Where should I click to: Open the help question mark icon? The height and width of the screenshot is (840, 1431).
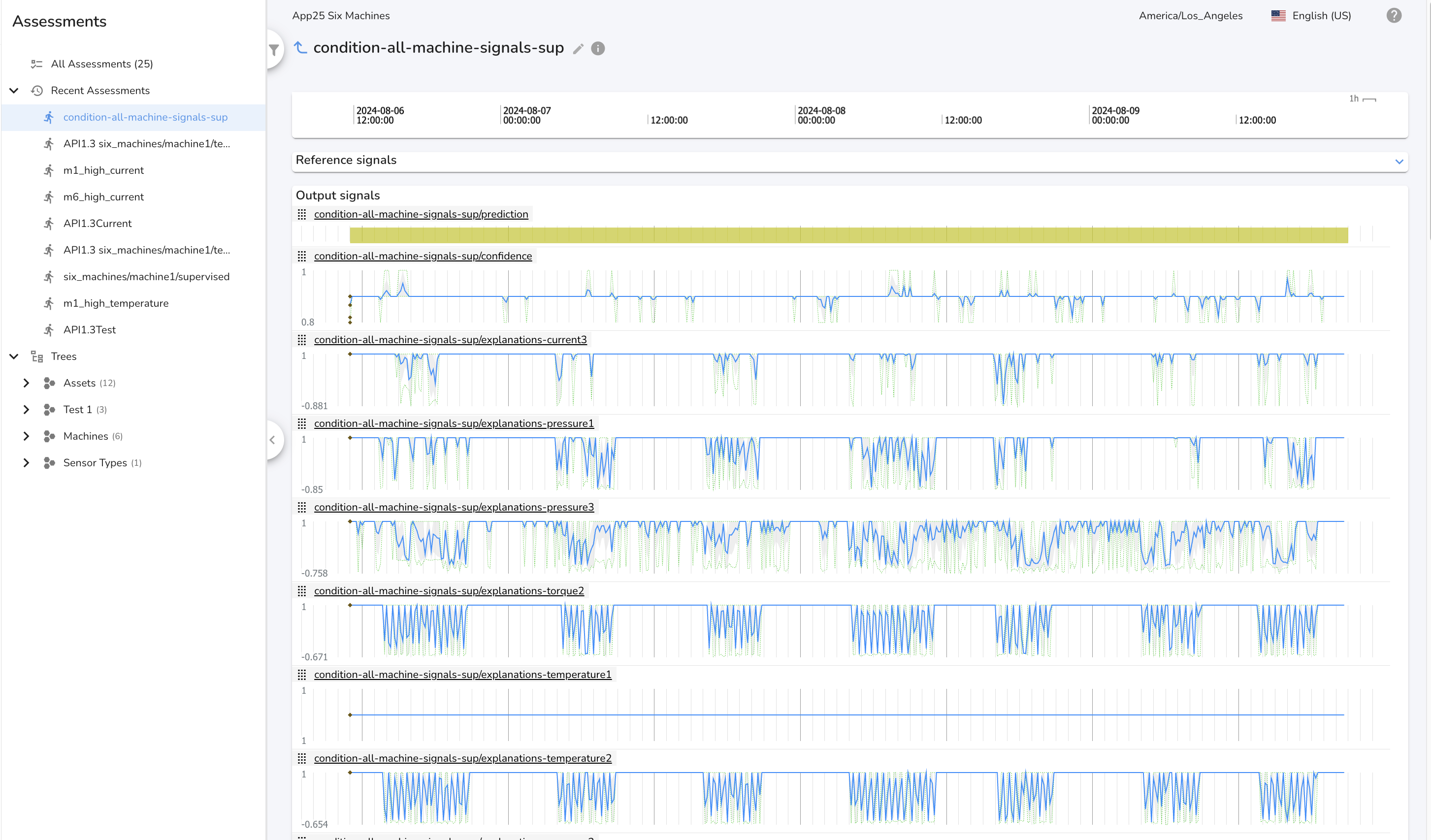(x=1394, y=15)
